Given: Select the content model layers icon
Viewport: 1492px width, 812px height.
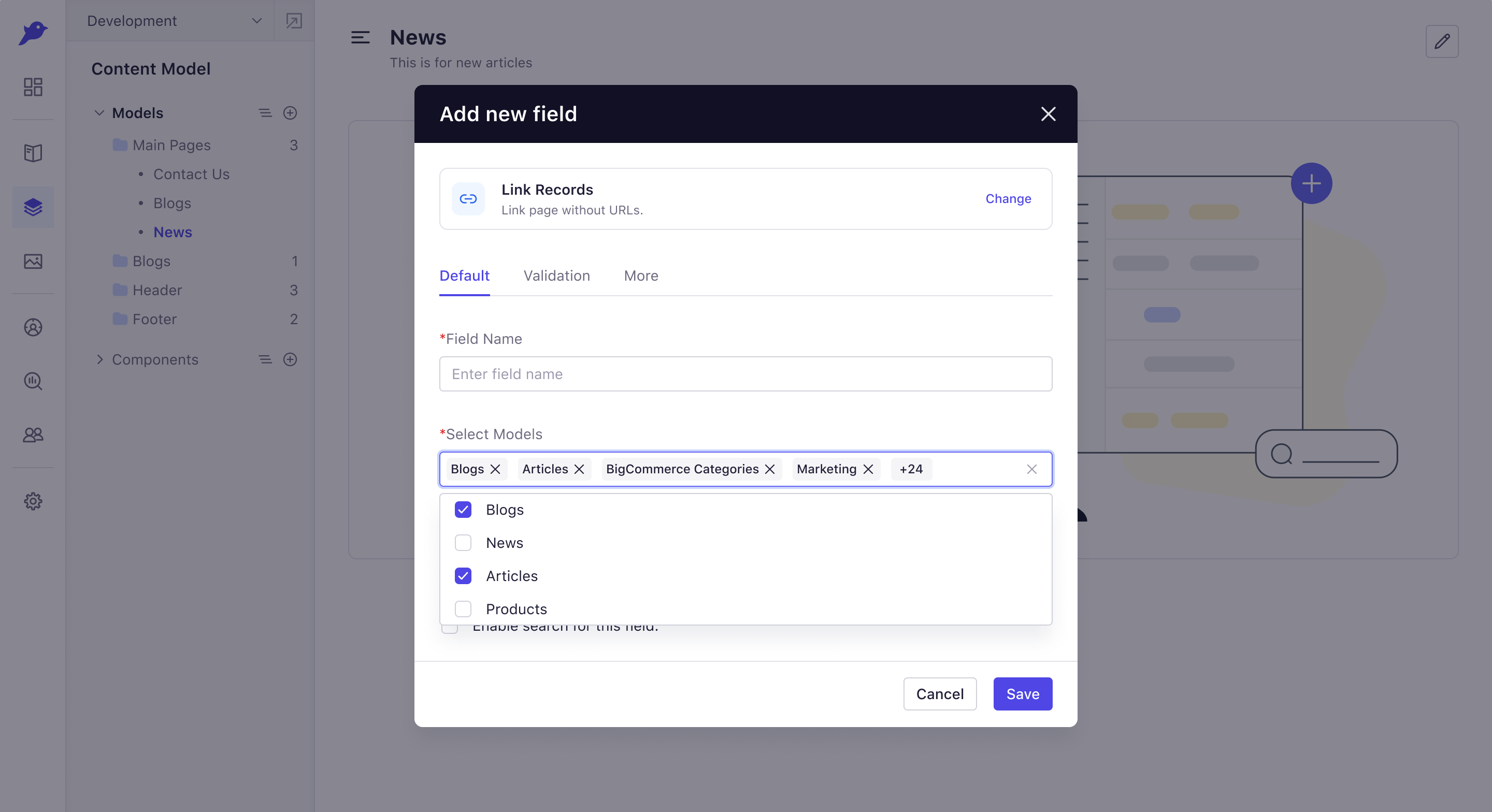Looking at the screenshot, I should (33, 207).
